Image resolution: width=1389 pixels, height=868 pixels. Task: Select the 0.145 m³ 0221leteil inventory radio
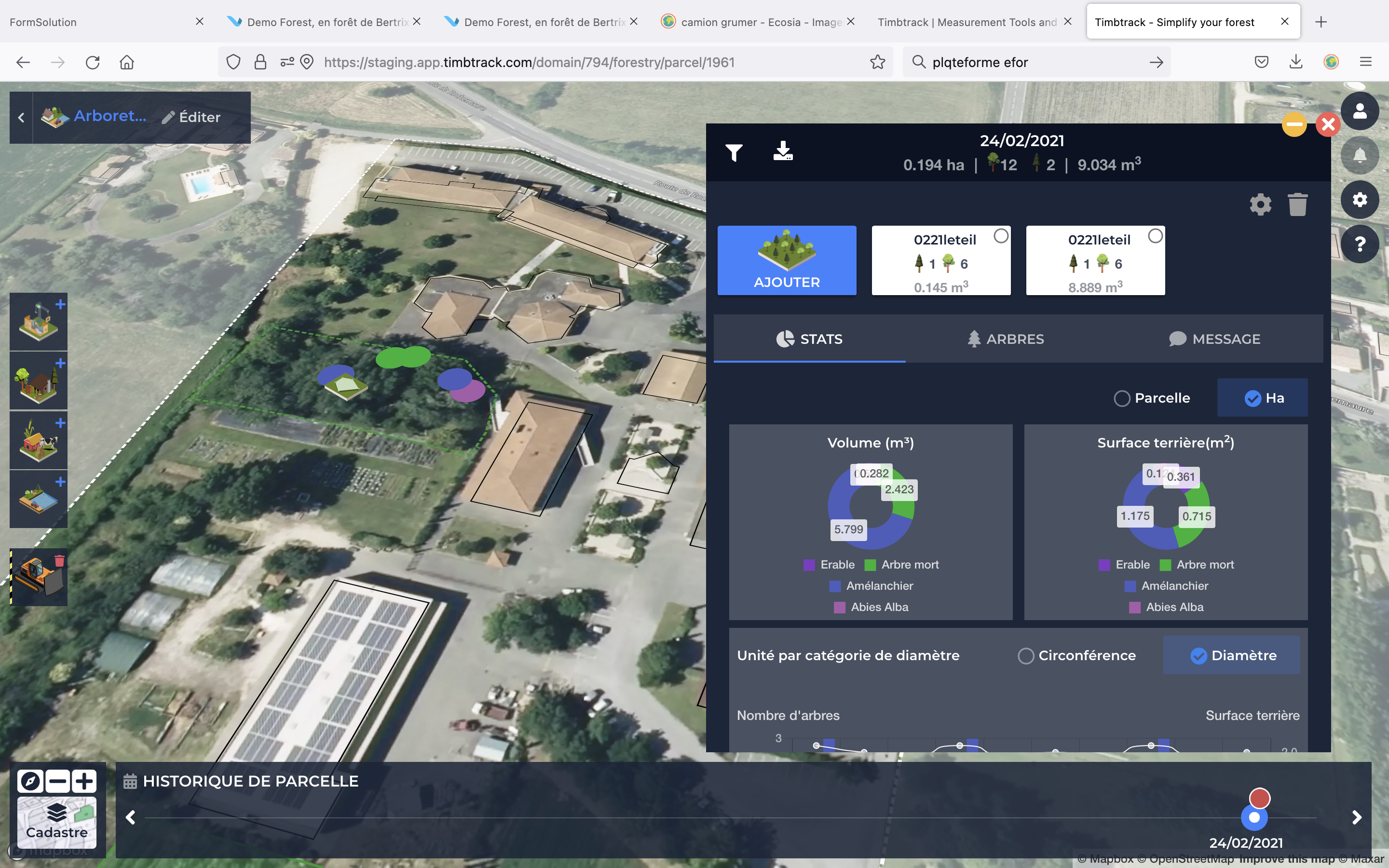[1001, 236]
